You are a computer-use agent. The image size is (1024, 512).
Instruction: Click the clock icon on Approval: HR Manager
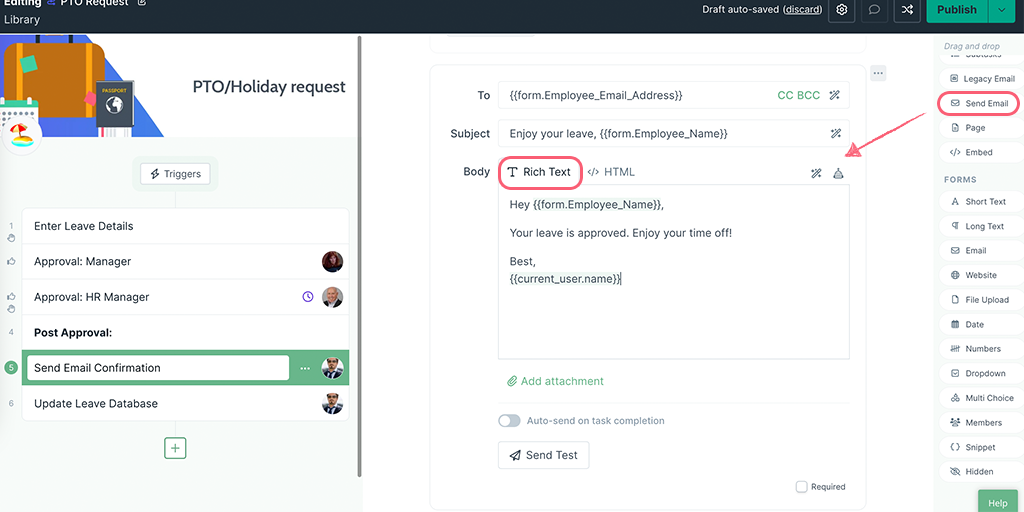(x=308, y=297)
